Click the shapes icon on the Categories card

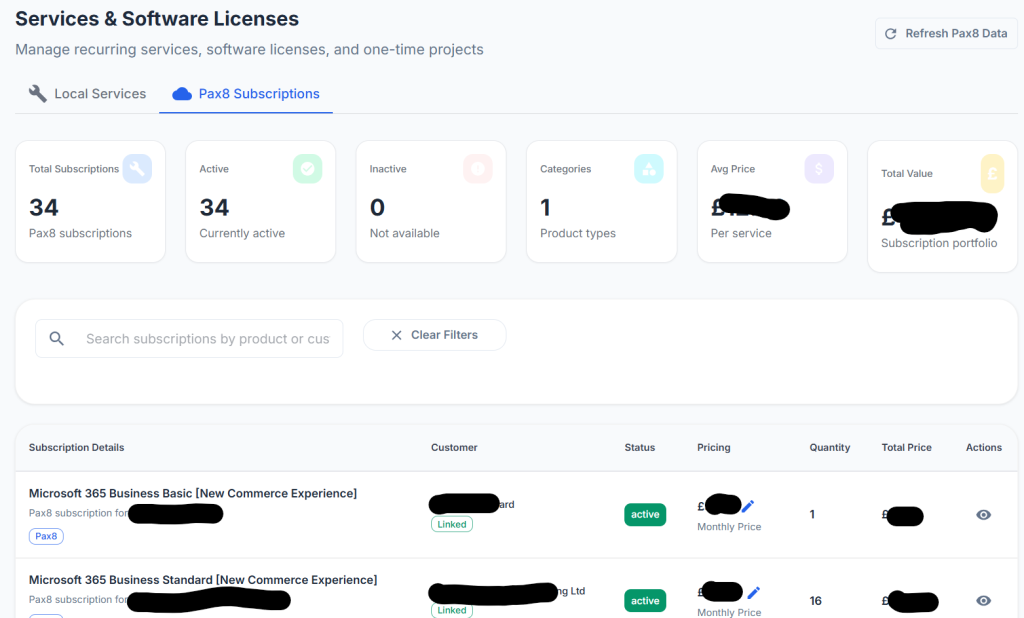pos(648,169)
